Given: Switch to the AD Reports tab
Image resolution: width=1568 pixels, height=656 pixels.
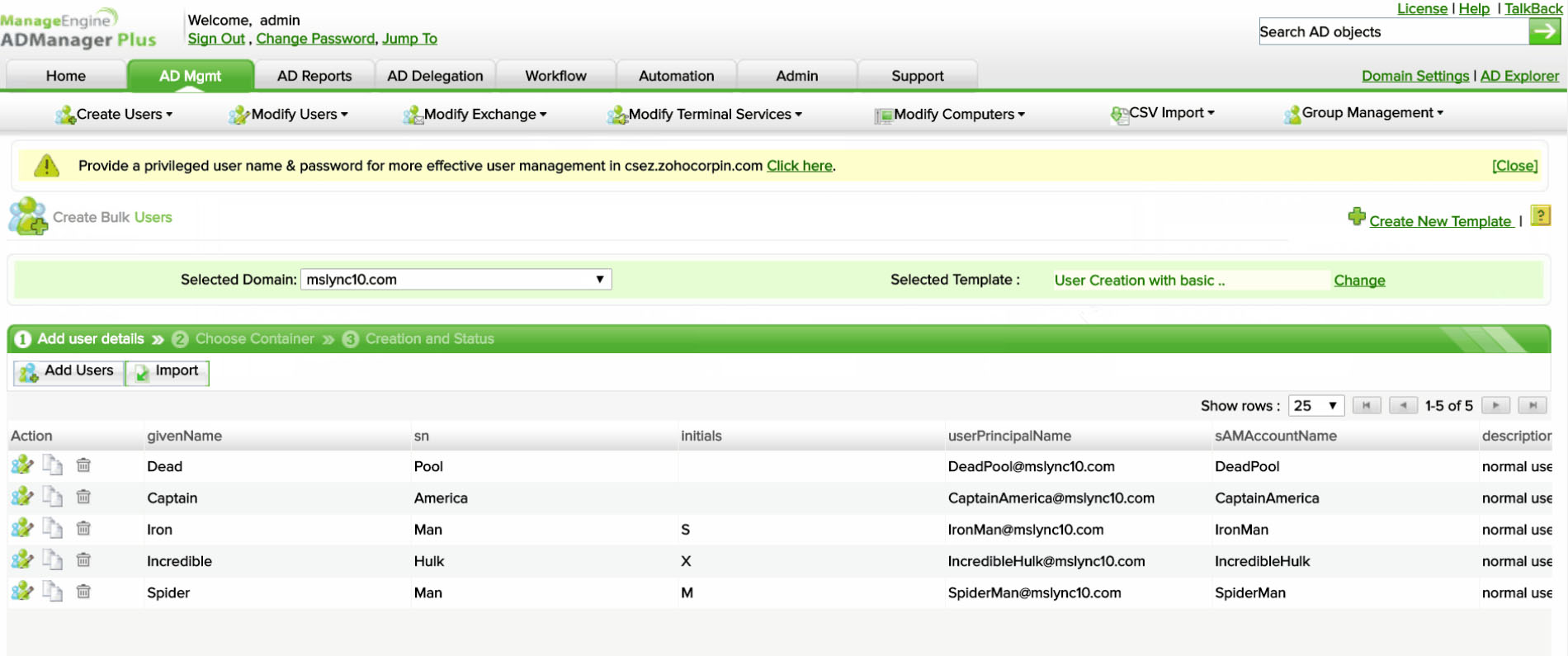Looking at the screenshot, I should (314, 76).
